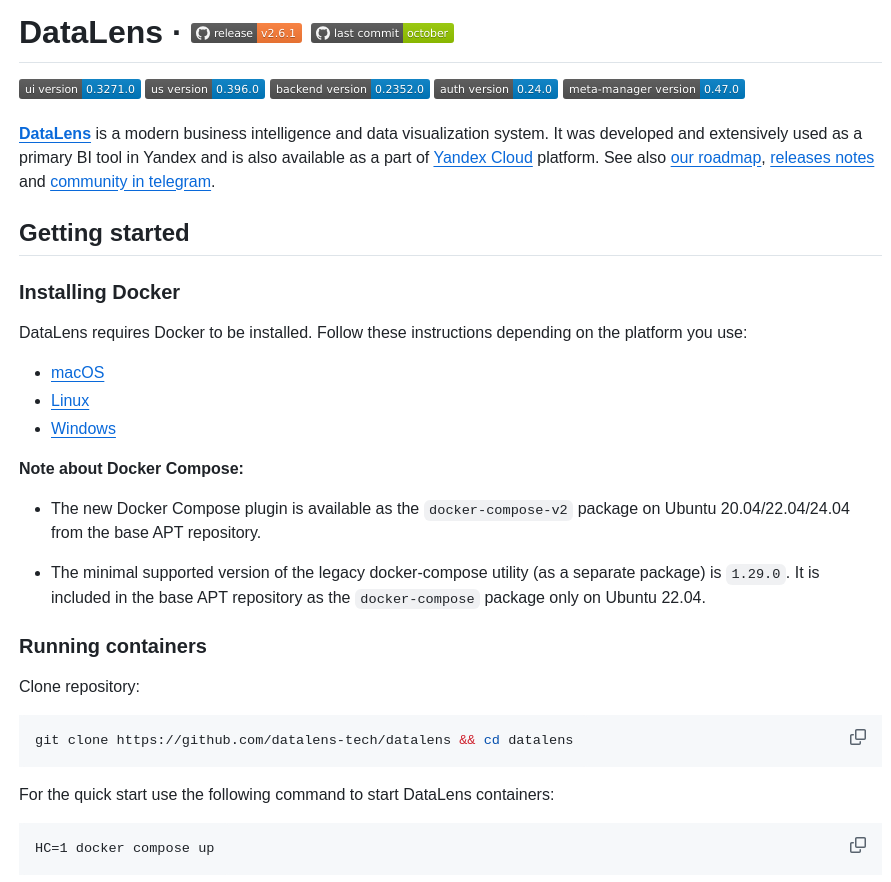Copy the docker compose command
The width and height of the screenshot is (891, 882).
pyautogui.click(x=857, y=844)
